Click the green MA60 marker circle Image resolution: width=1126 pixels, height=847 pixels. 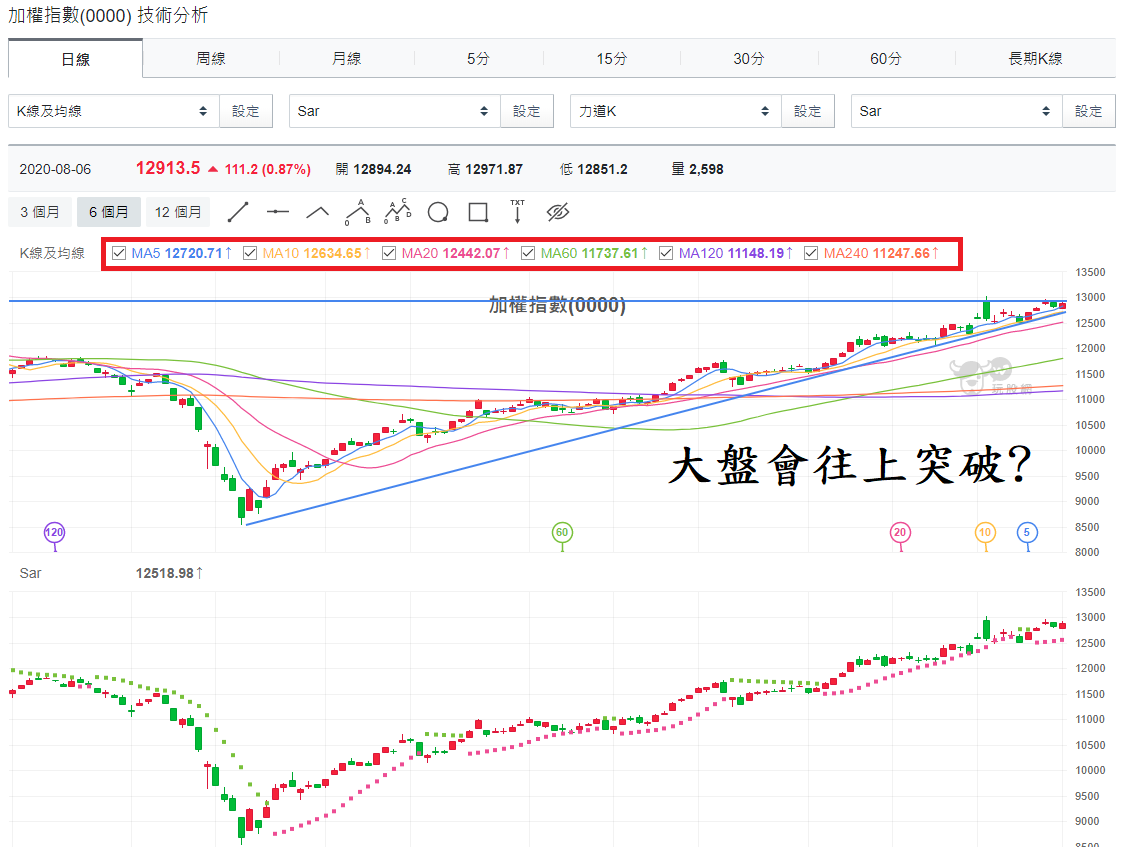click(x=562, y=532)
